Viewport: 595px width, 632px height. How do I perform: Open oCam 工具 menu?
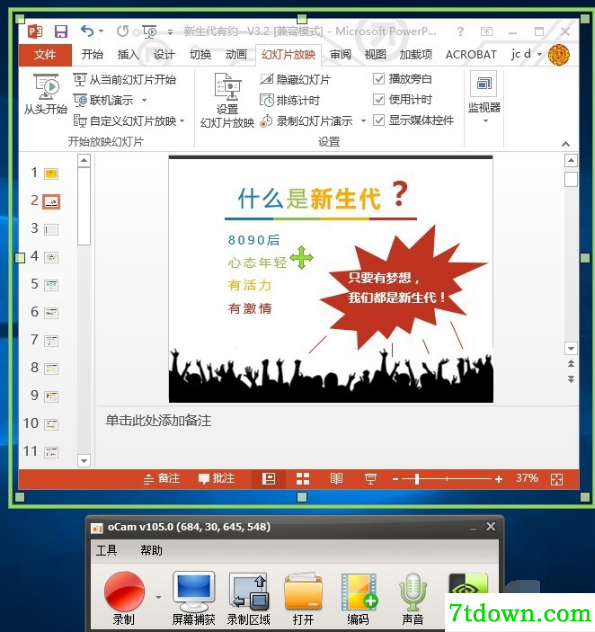pos(106,550)
